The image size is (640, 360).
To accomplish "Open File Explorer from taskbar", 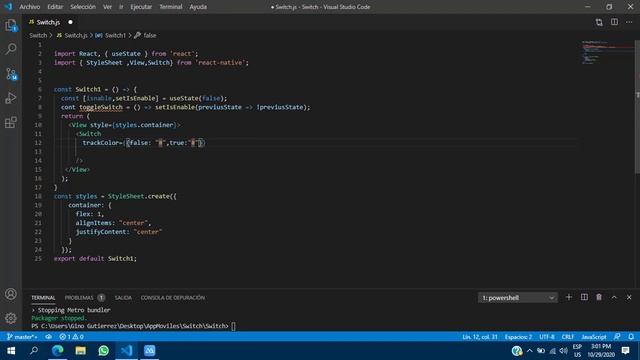I will point(80,351).
